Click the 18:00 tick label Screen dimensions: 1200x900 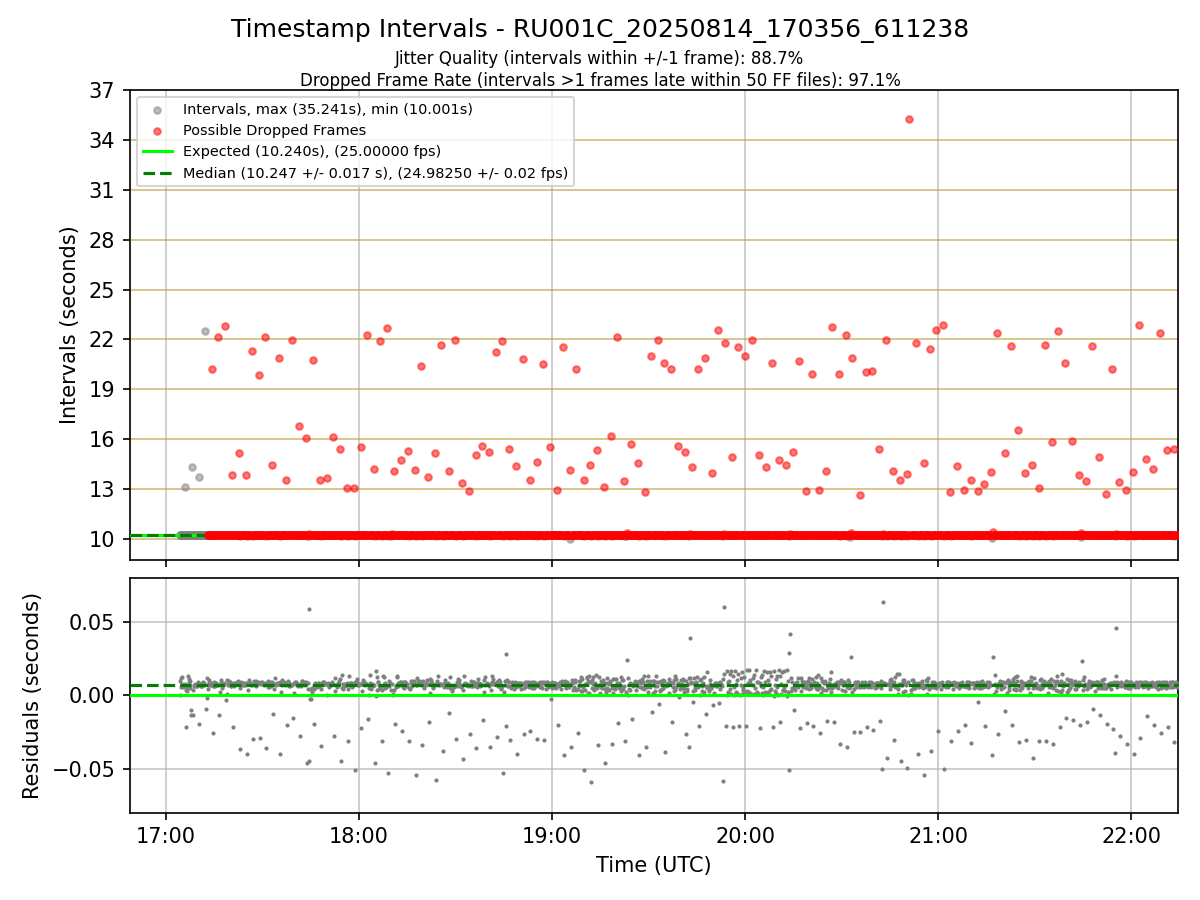(x=359, y=834)
